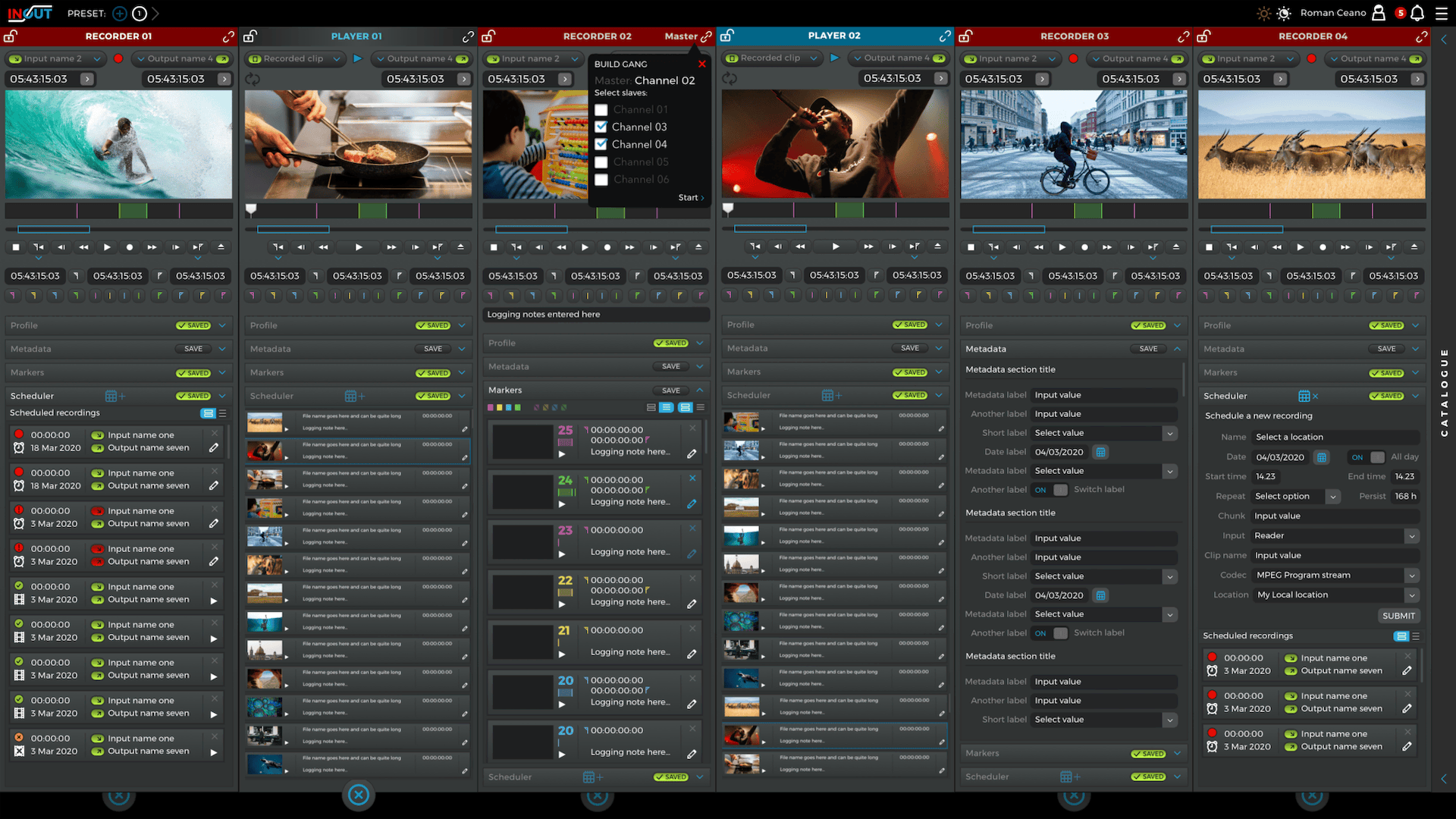This screenshot has width=1456, height=819.
Task: Expand Recorder 03 panel with arrows icon
Action: coord(1183,36)
